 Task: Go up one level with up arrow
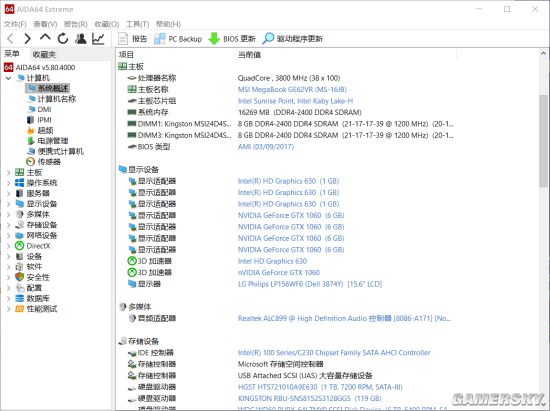coord(45,38)
